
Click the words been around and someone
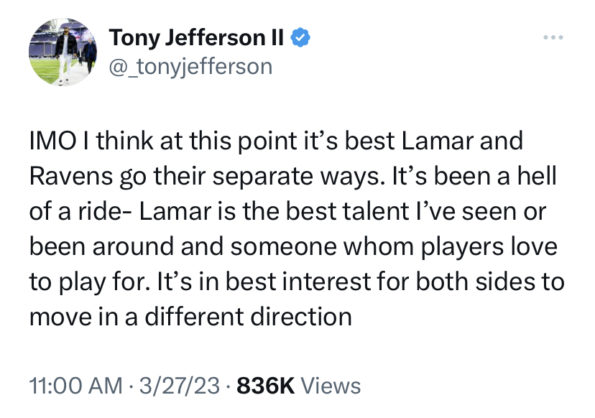(x=183, y=247)
